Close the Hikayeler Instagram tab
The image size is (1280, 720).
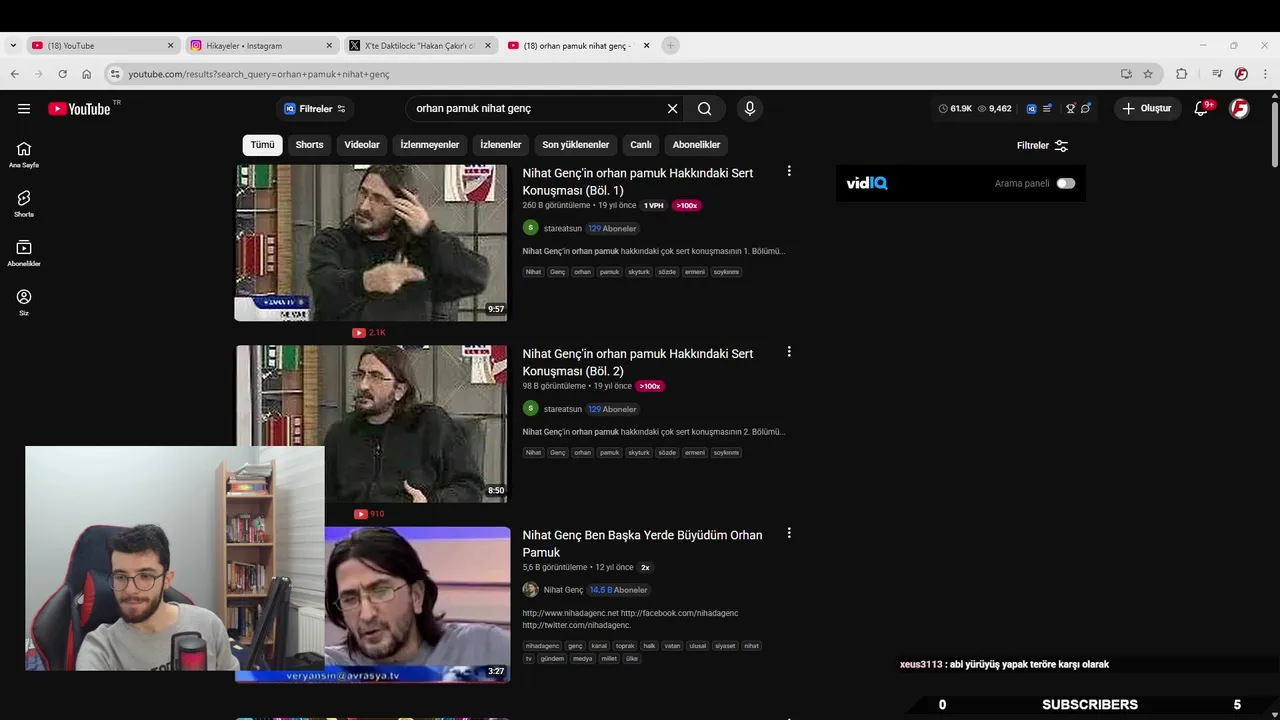tap(329, 45)
